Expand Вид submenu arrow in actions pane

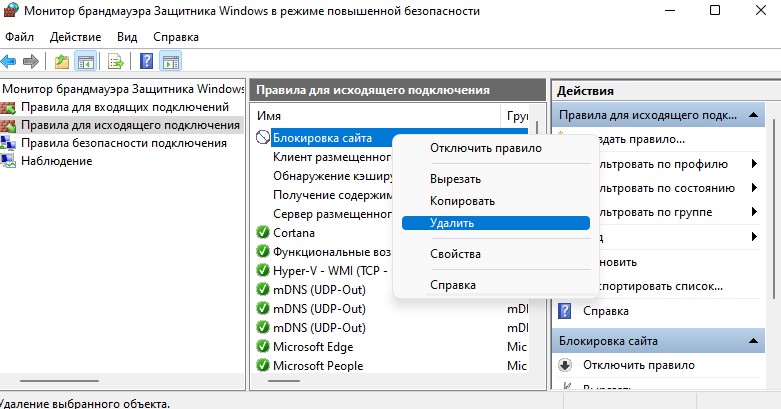click(754, 236)
